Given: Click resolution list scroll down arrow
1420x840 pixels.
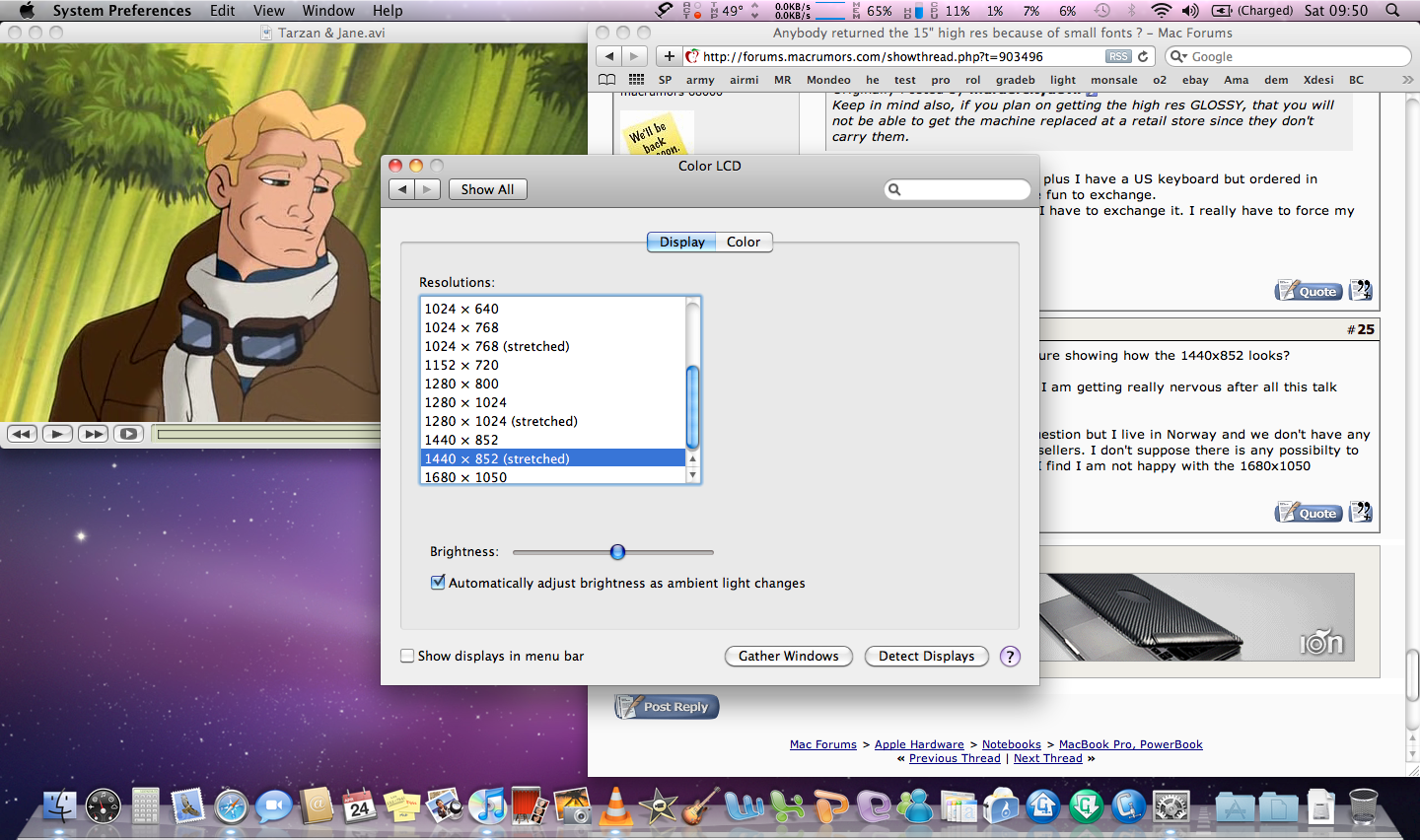Looking at the screenshot, I should [693, 475].
